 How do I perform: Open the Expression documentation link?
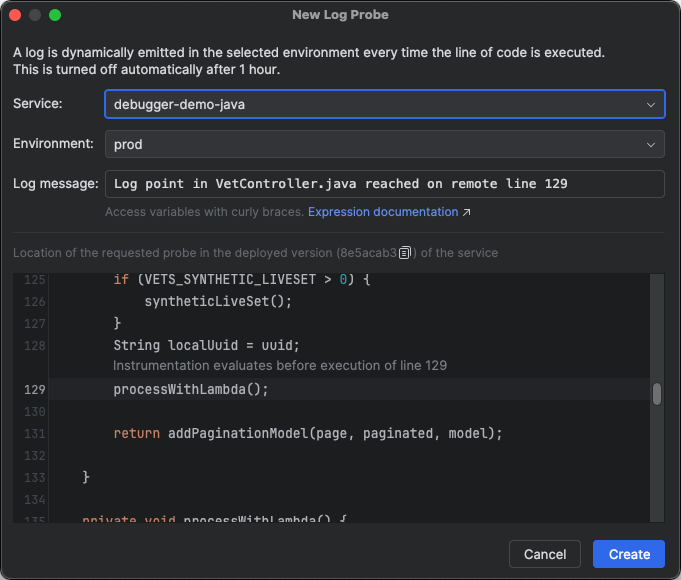[x=383, y=212]
